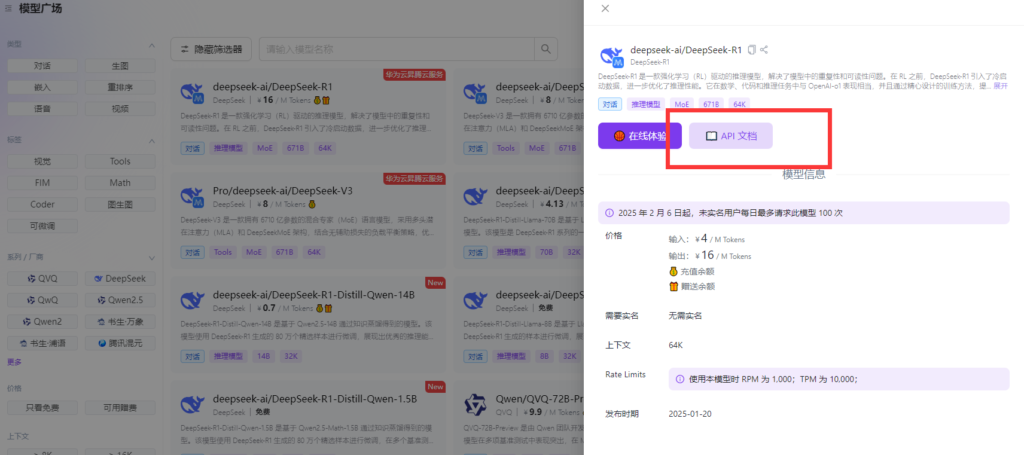Select the Coder tag filter
Viewport: 1024px width, 455px height.
click(x=42, y=204)
